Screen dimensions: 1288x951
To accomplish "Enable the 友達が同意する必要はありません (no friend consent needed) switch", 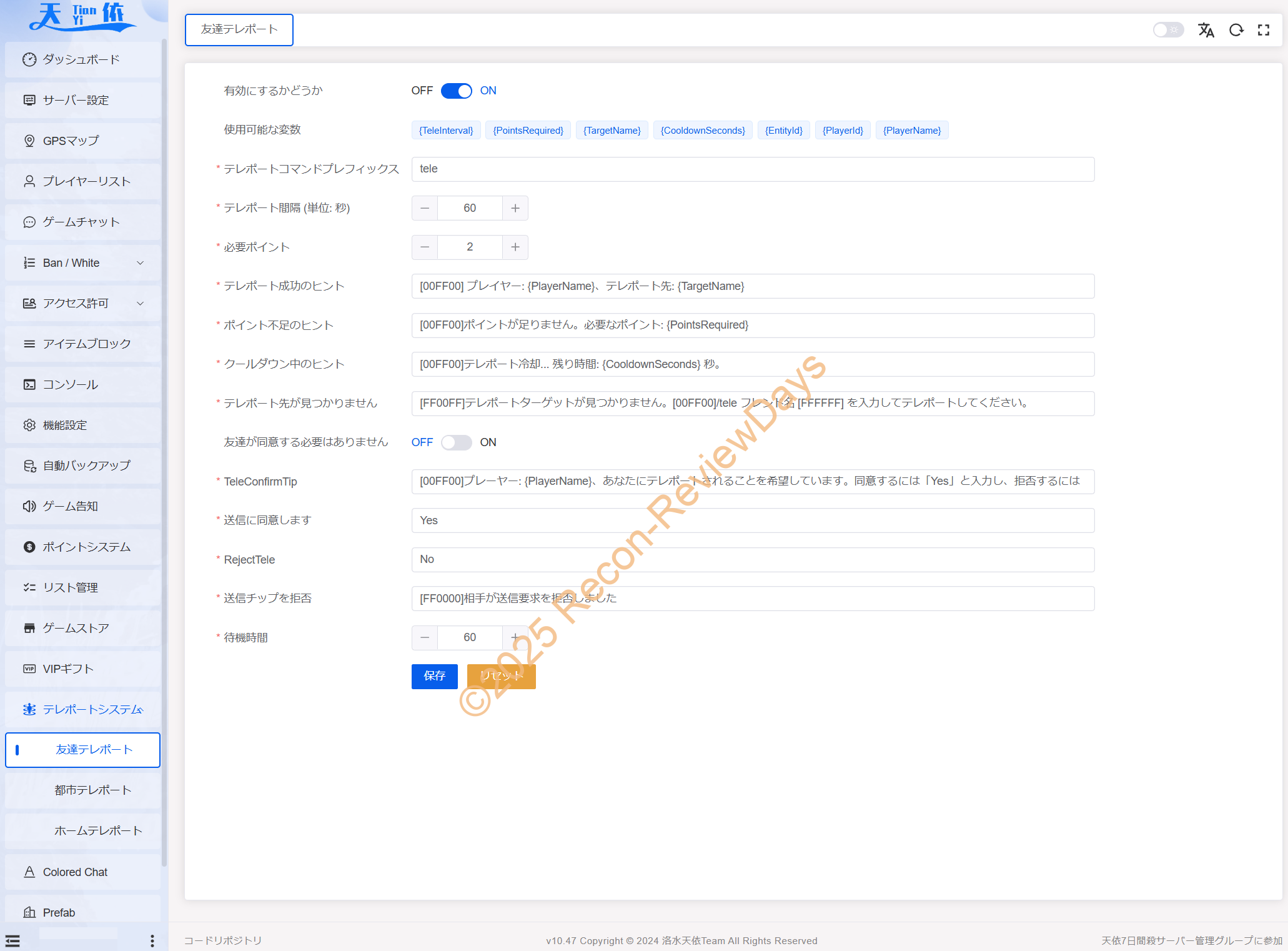I will [456, 442].
